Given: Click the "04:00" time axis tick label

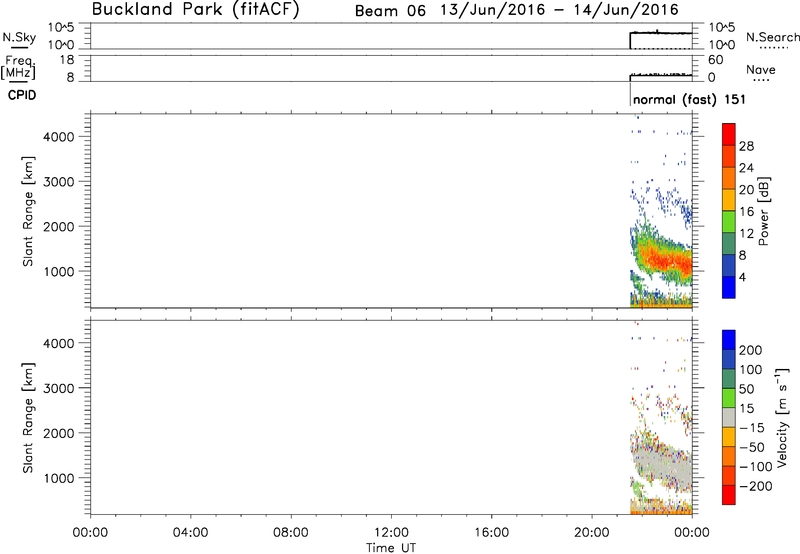Looking at the screenshot, I should tap(190, 533).
